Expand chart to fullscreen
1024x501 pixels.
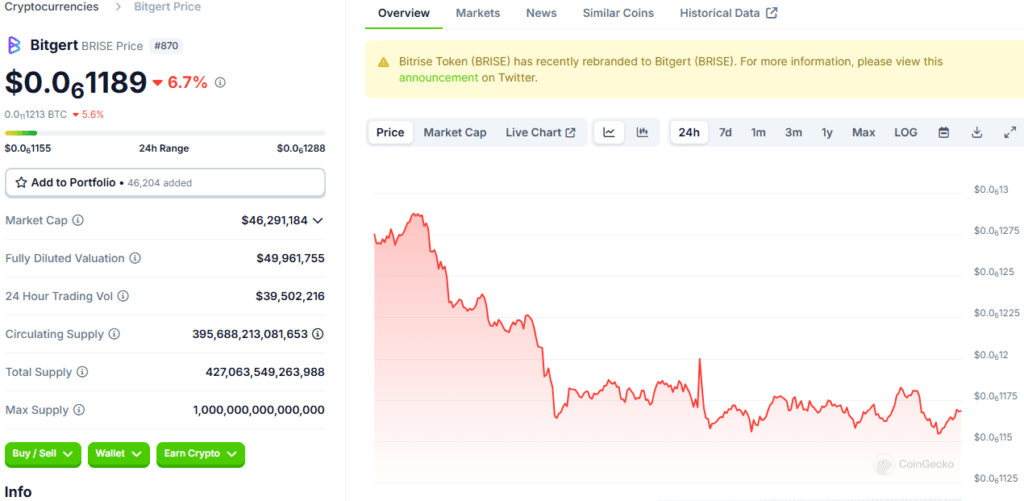(x=1010, y=133)
